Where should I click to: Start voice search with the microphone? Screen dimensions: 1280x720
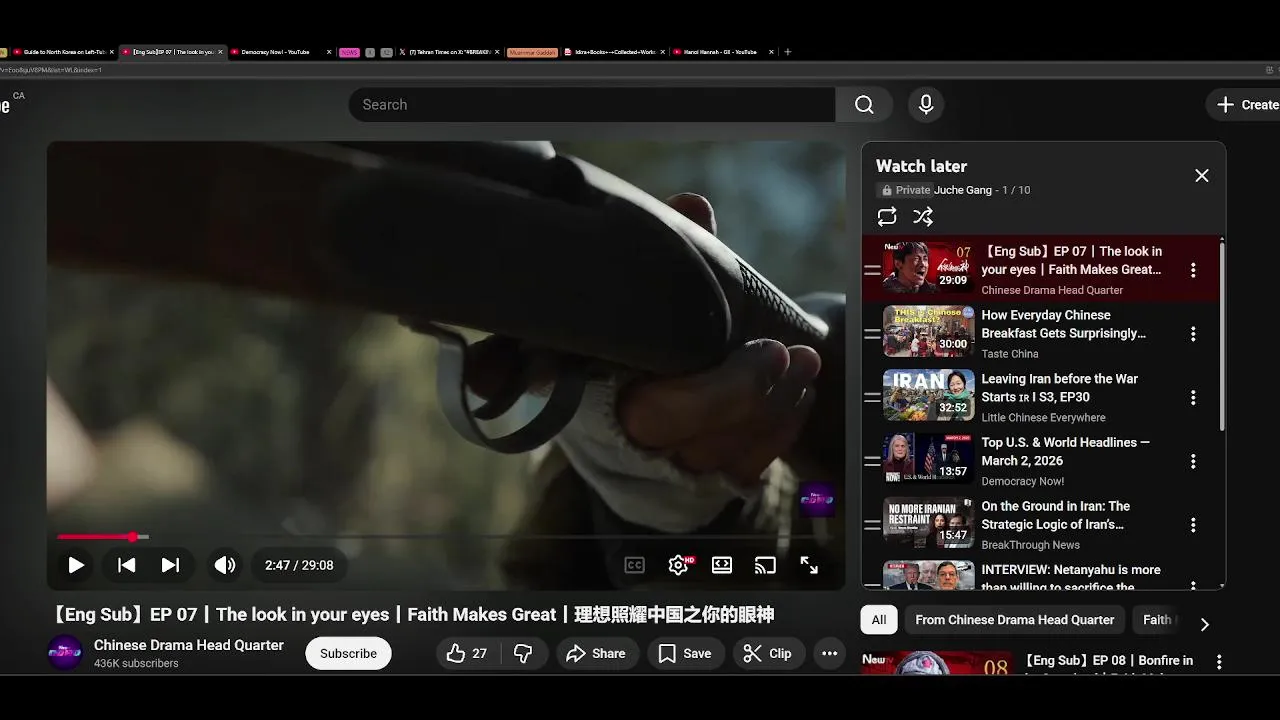pos(926,105)
